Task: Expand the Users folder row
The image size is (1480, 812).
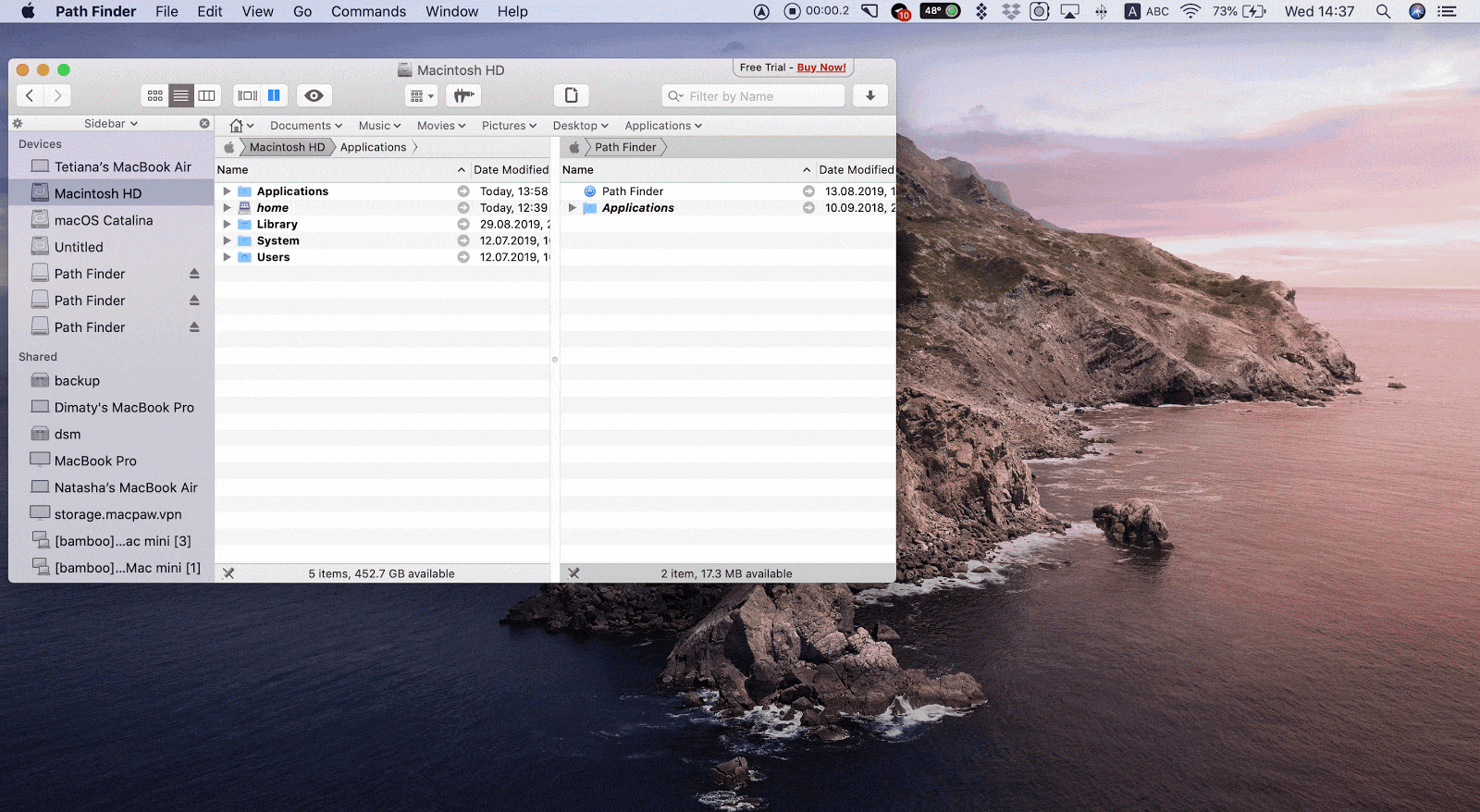Action: point(227,257)
